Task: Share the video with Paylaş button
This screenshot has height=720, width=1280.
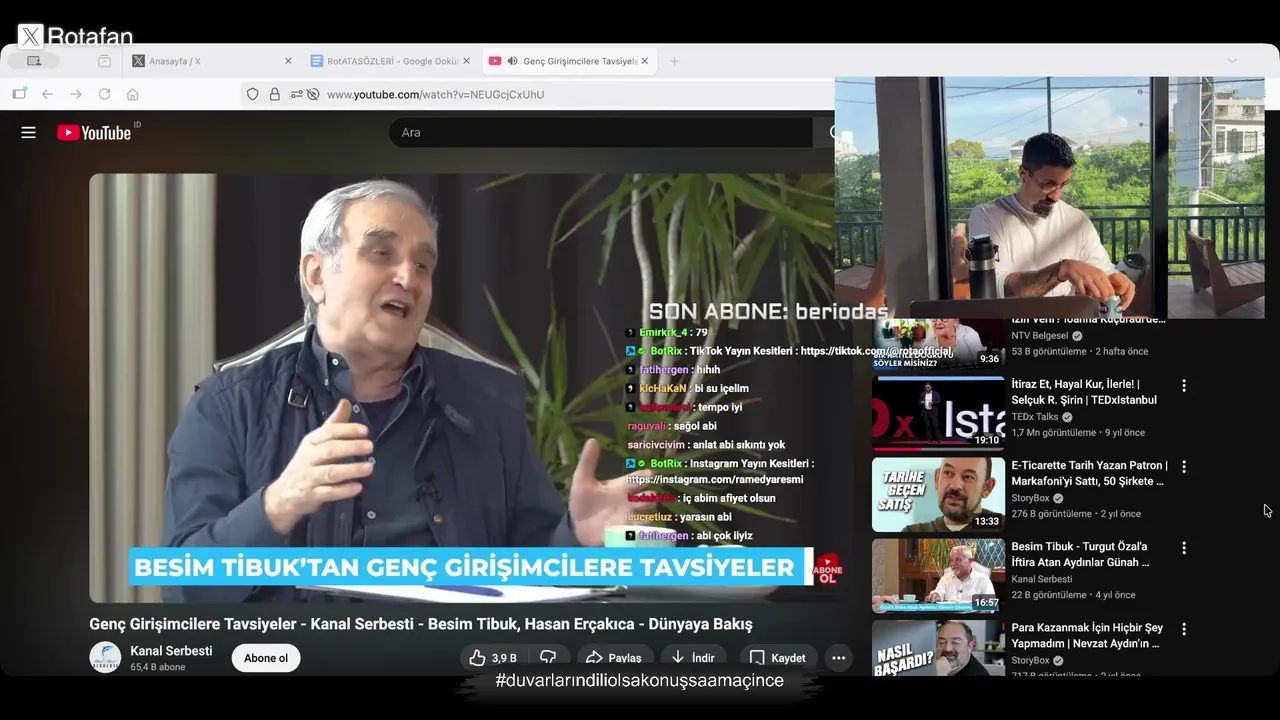Action: click(x=613, y=658)
